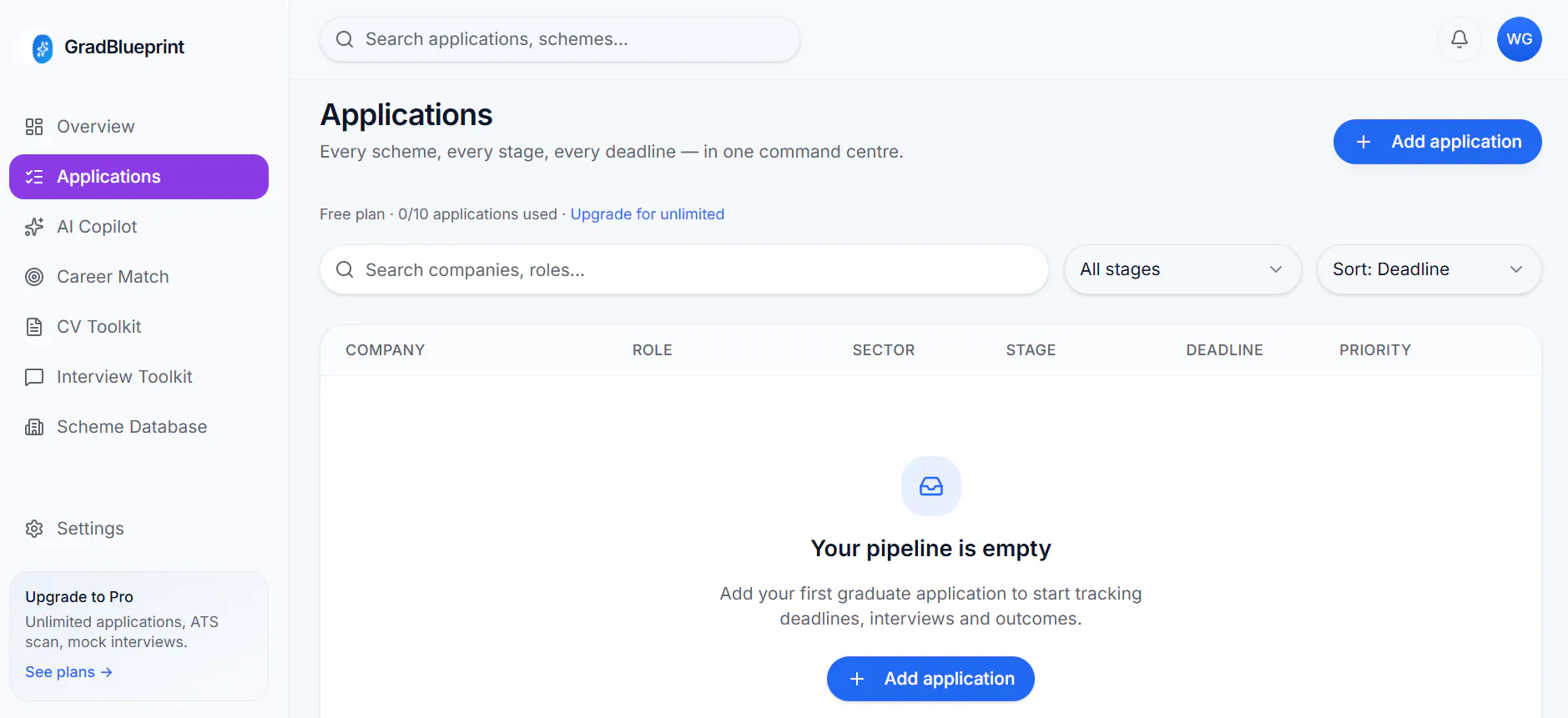Click the Overview grid icon in sidebar
This screenshot has width=1568, height=718.
34,127
